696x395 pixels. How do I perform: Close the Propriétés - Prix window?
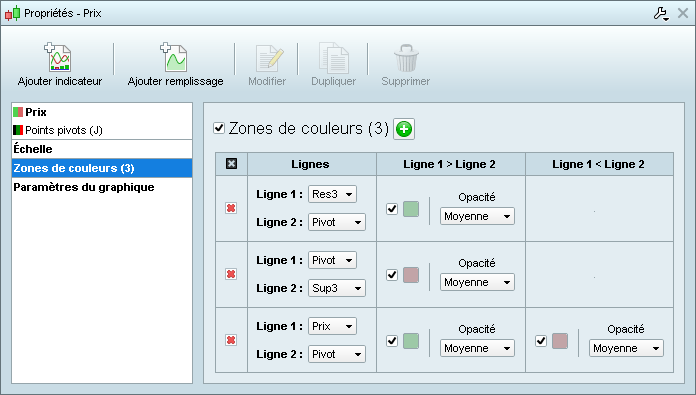(x=683, y=13)
